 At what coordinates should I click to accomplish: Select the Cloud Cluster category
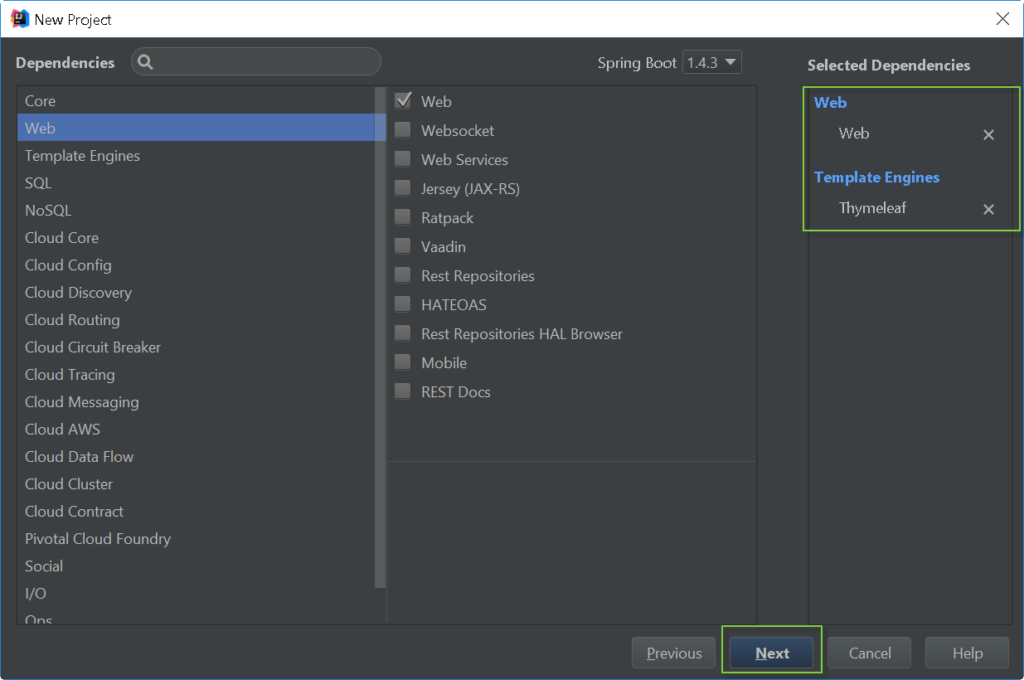coord(197,484)
